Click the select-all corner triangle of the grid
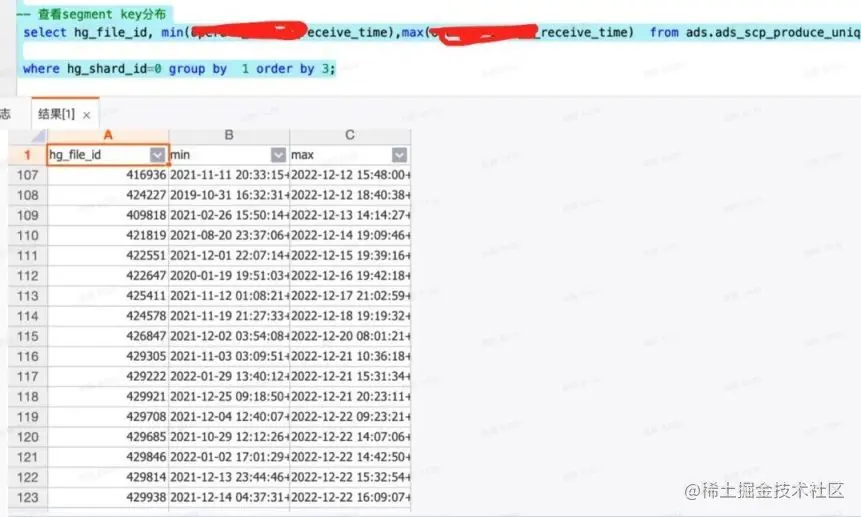 38,136
